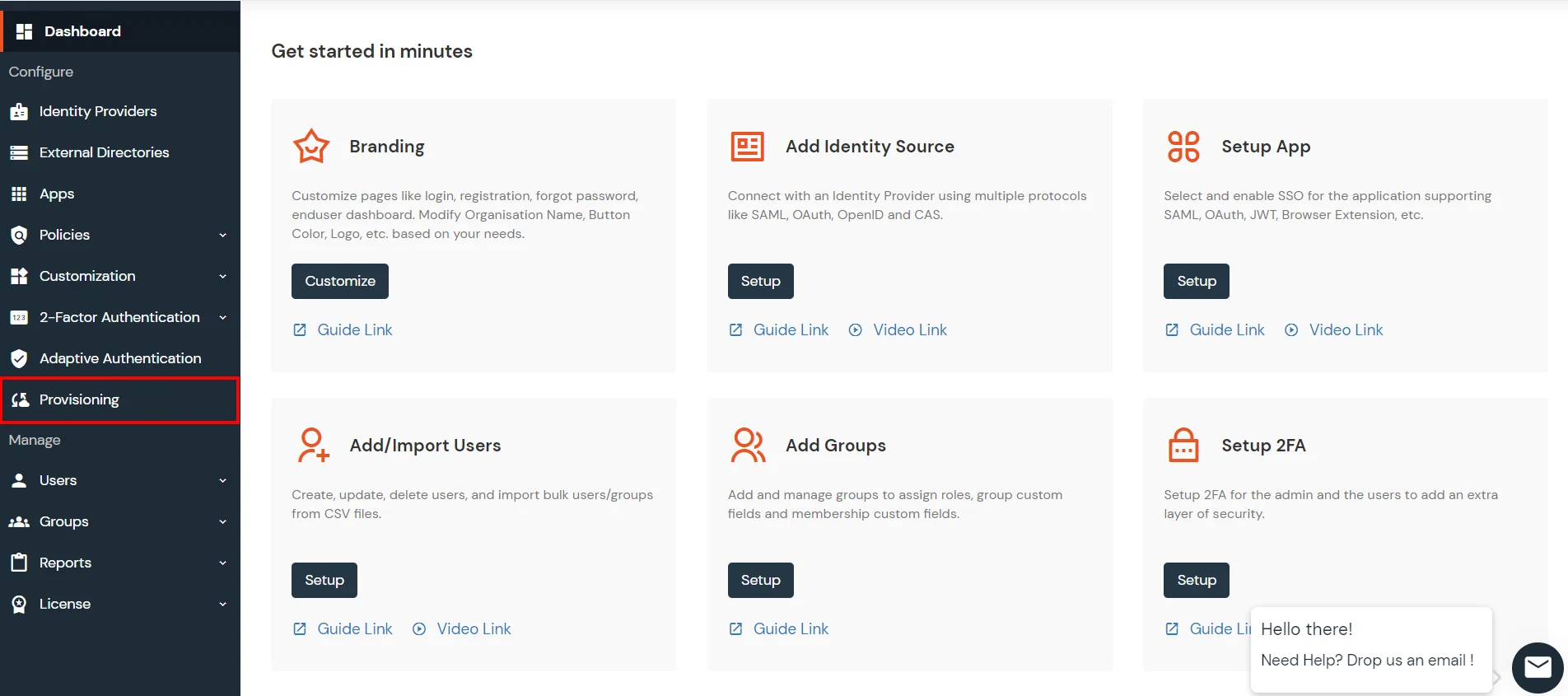
Task: Open Add/Import Users Video Link
Action: tap(474, 628)
